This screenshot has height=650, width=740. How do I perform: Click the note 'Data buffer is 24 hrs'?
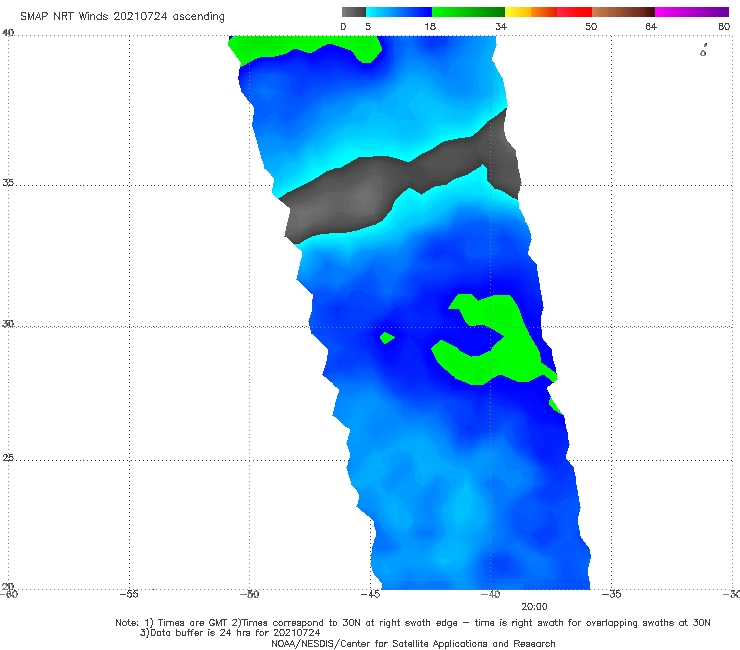pyautogui.click(x=203, y=633)
